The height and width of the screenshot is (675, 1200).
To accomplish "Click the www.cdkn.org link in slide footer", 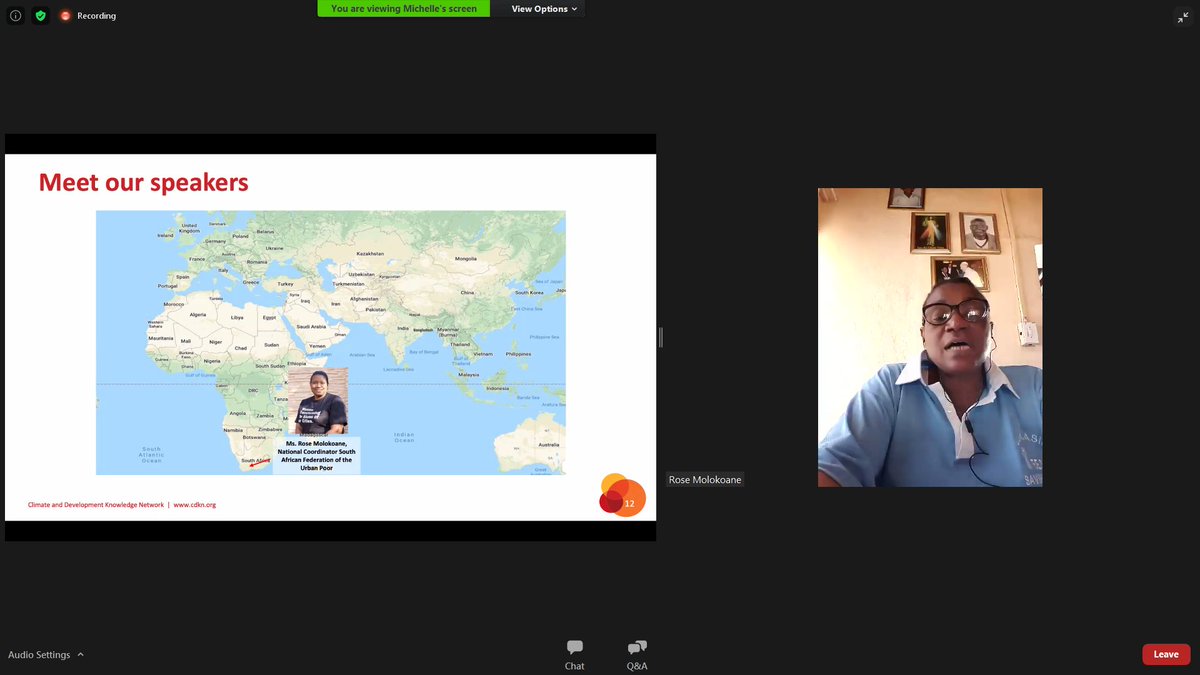I will 195,505.
